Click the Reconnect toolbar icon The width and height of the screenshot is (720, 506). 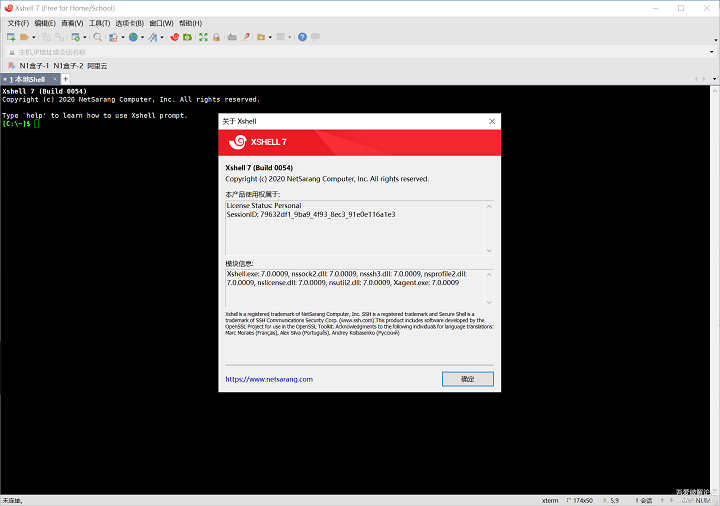59,37
